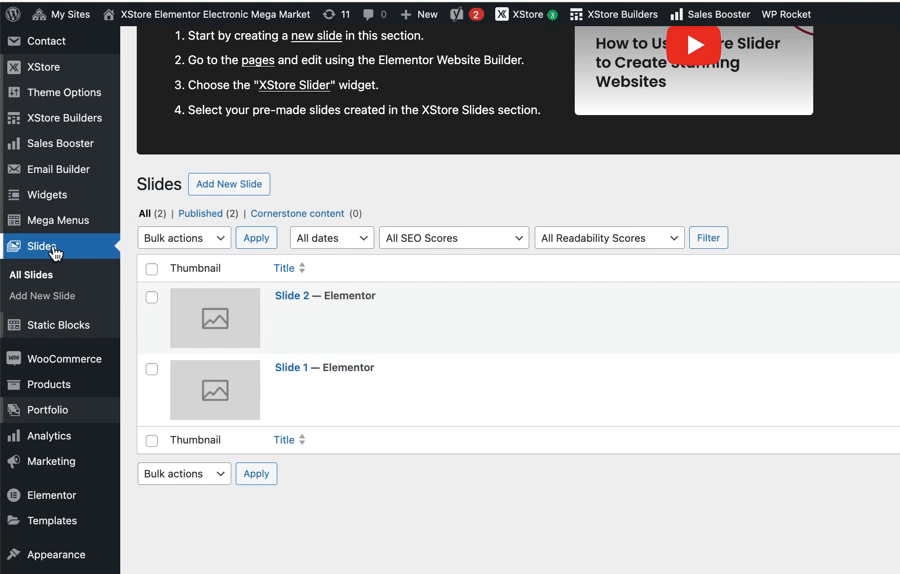This screenshot has height=574, width=900.
Task: Click the Sales Booster chart icon in admin bar
Action: (x=677, y=14)
